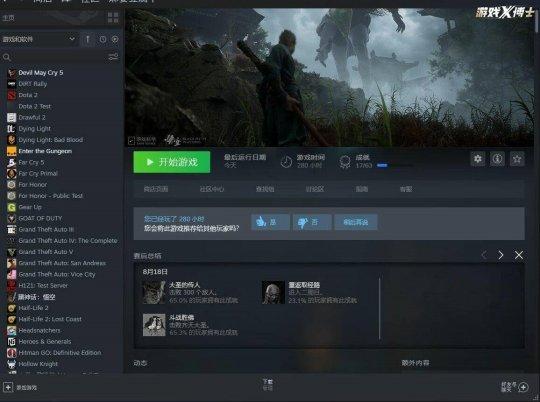Go to next post-game summary arrow
Viewport: 540px width, 402px height.
501,255
